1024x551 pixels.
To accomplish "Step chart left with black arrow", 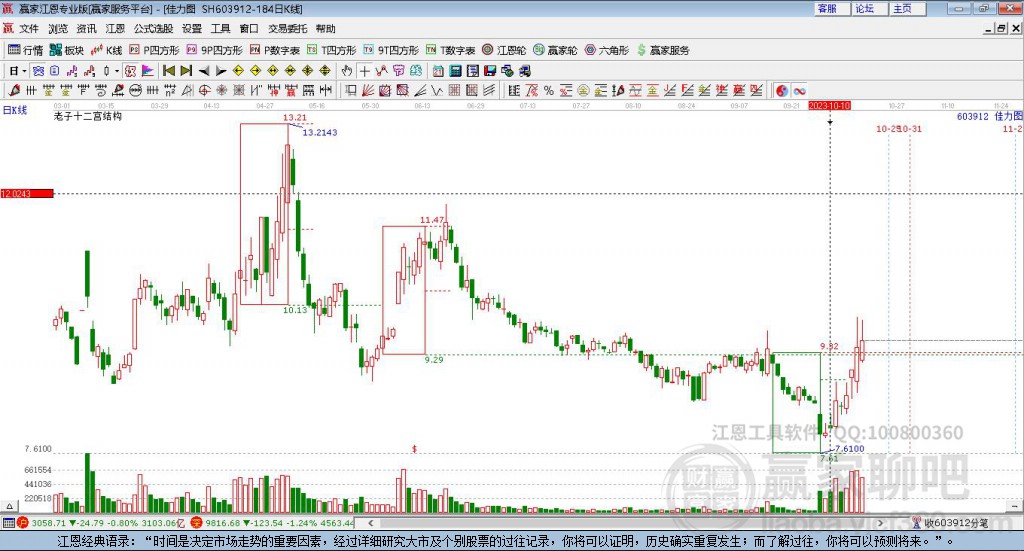I will pos(204,71).
